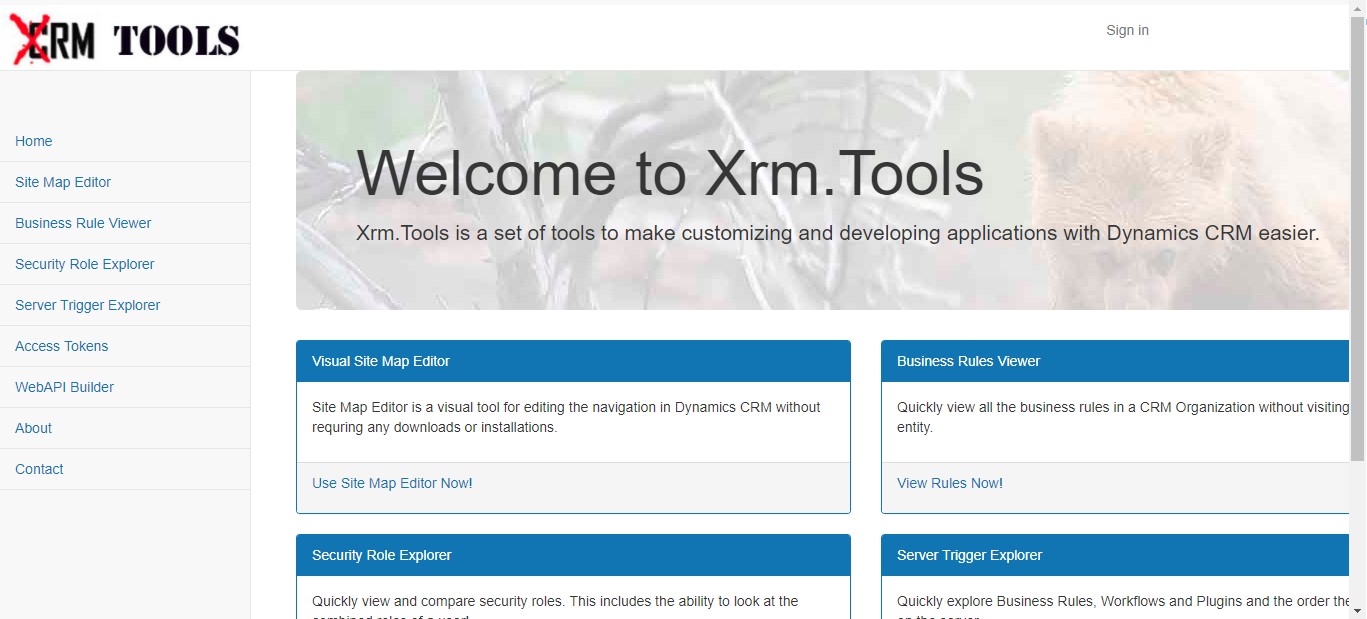Click the XRM Tools logo

tap(125, 39)
